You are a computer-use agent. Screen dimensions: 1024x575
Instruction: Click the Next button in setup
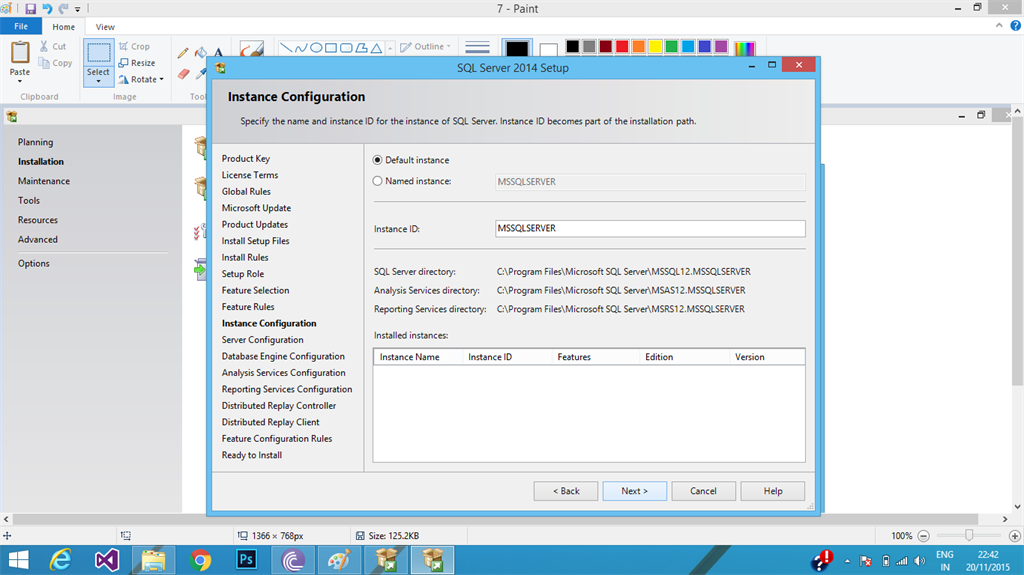click(x=634, y=491)
